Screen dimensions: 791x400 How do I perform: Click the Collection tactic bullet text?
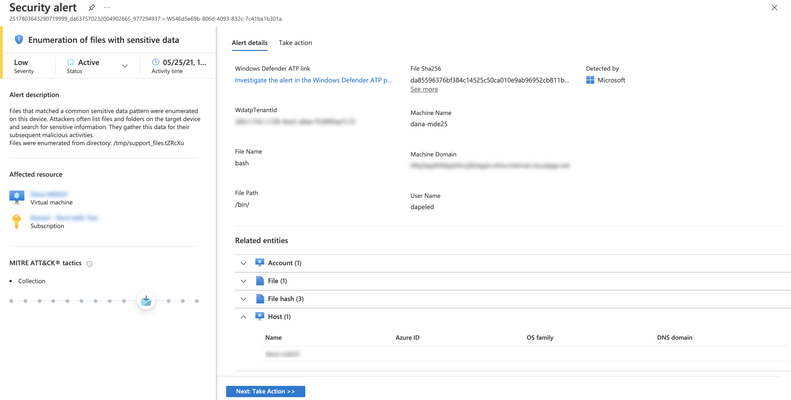tap(32, 281)
